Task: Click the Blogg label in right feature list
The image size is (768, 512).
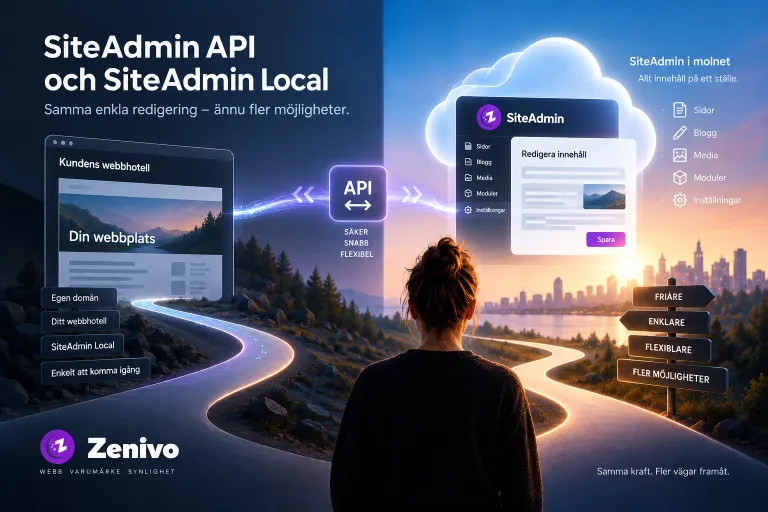Action: [705, 133]
